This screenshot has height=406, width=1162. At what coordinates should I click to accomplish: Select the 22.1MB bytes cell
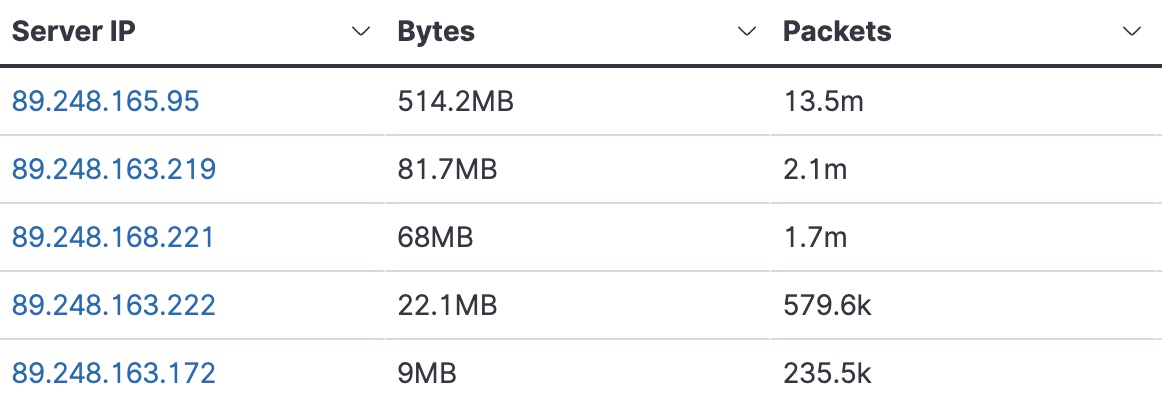tap(577, 305)
